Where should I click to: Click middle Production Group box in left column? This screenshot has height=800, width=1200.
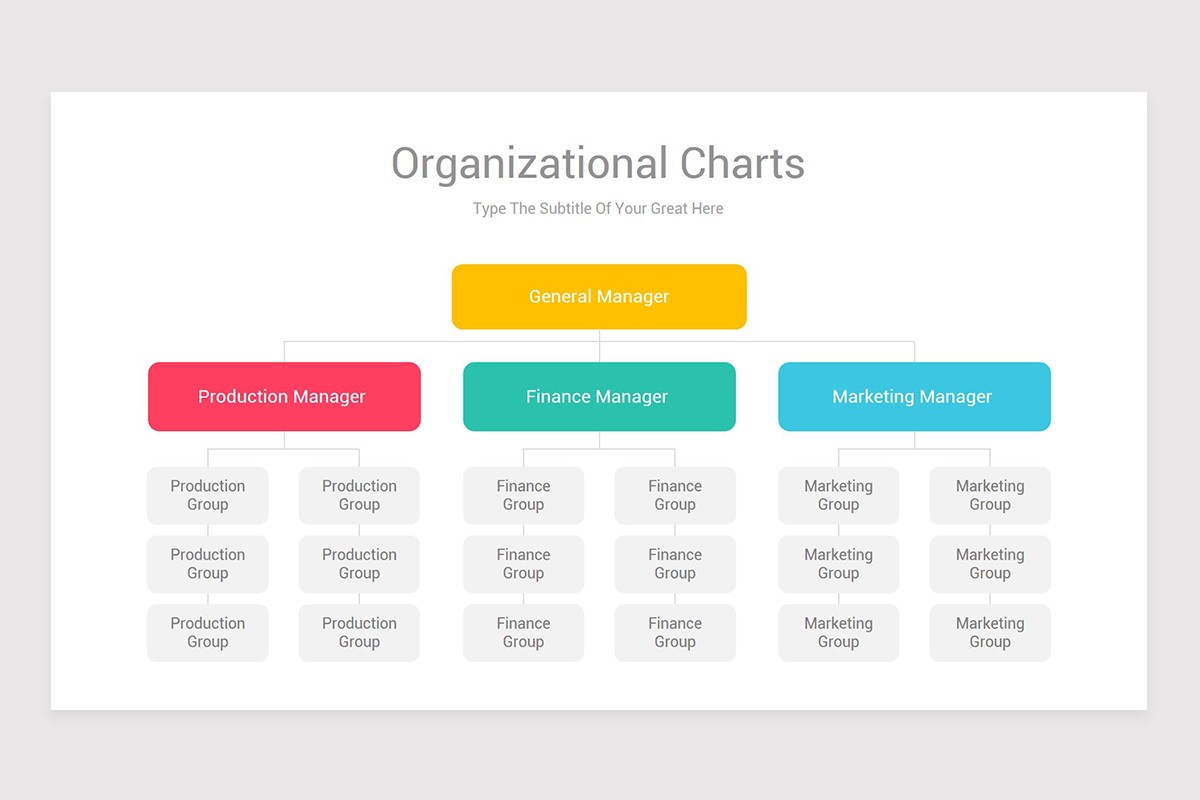[x=208, y=564]
